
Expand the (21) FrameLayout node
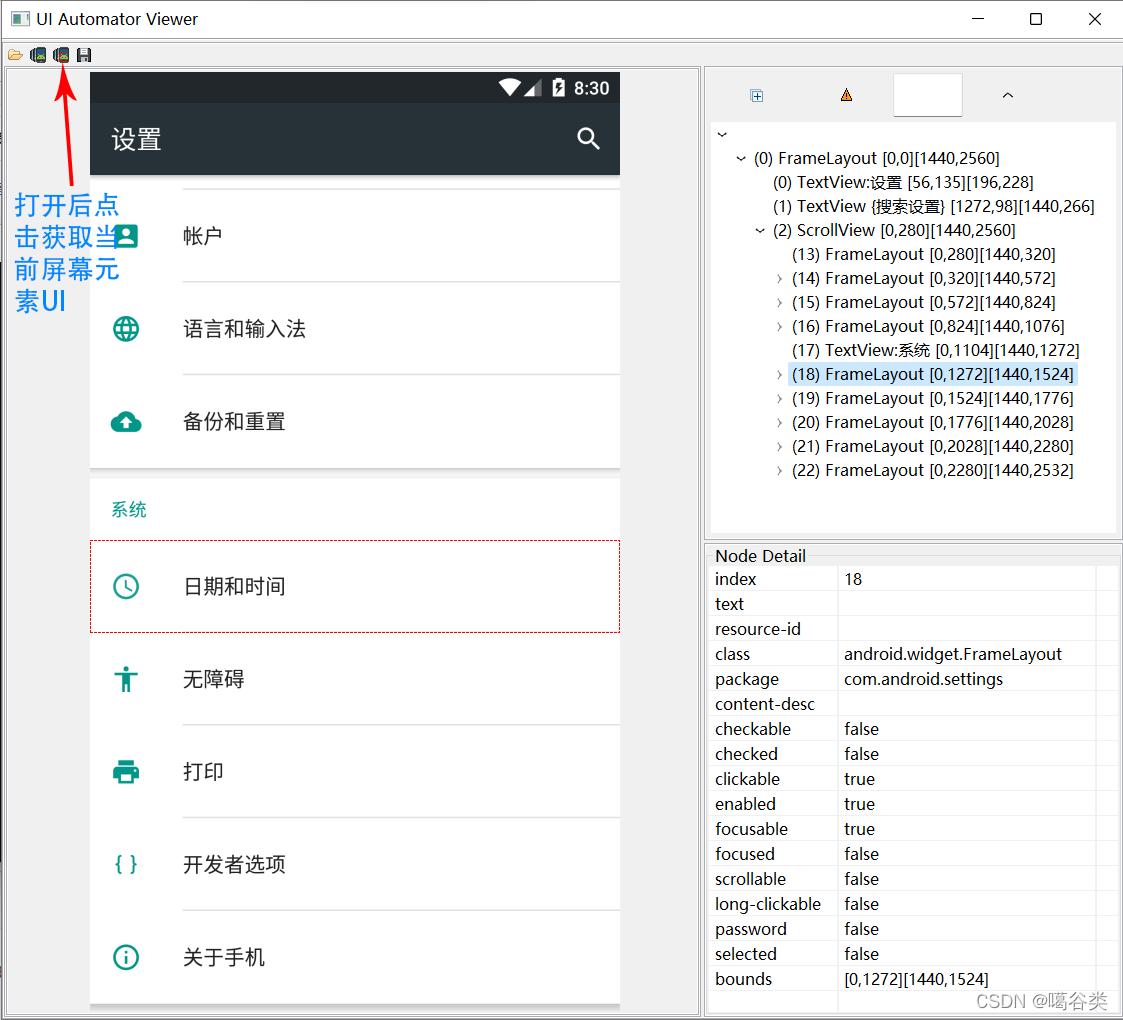779,447
